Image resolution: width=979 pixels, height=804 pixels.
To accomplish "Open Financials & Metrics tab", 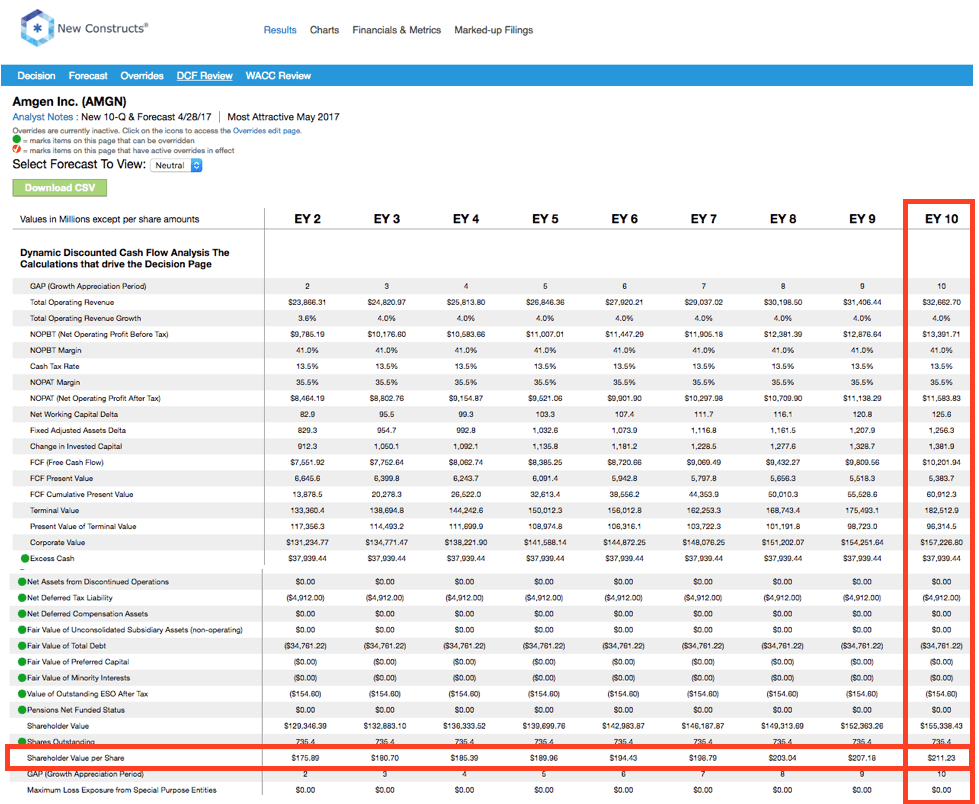I will tap(396, 30).
